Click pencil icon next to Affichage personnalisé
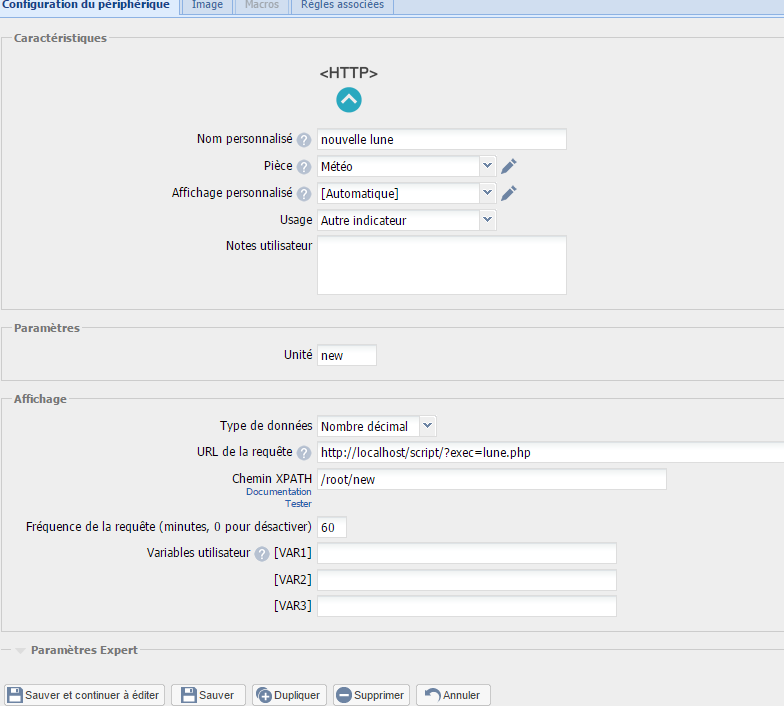 [509, 193]
